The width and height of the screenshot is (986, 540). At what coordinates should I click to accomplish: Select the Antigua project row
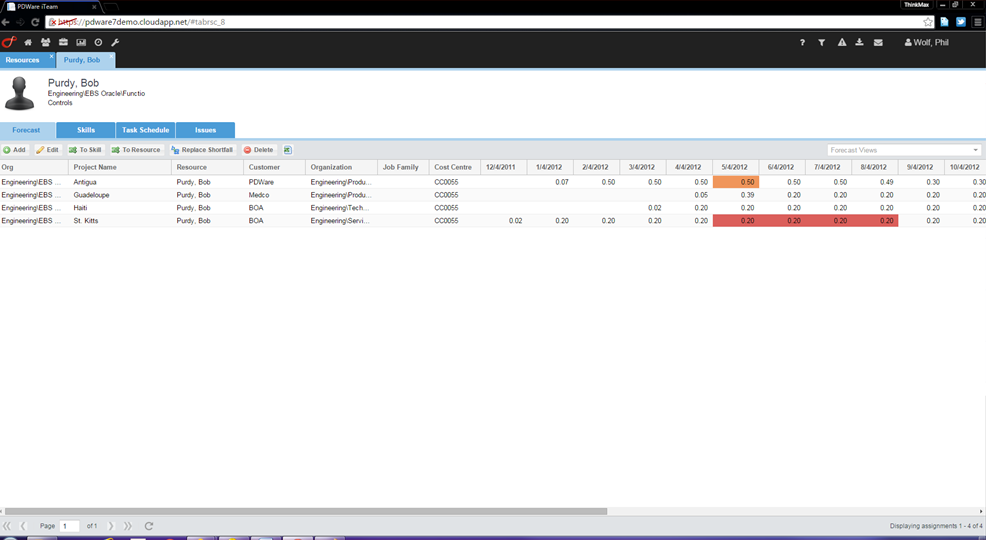pyautogui.click(x=493, y=182)
